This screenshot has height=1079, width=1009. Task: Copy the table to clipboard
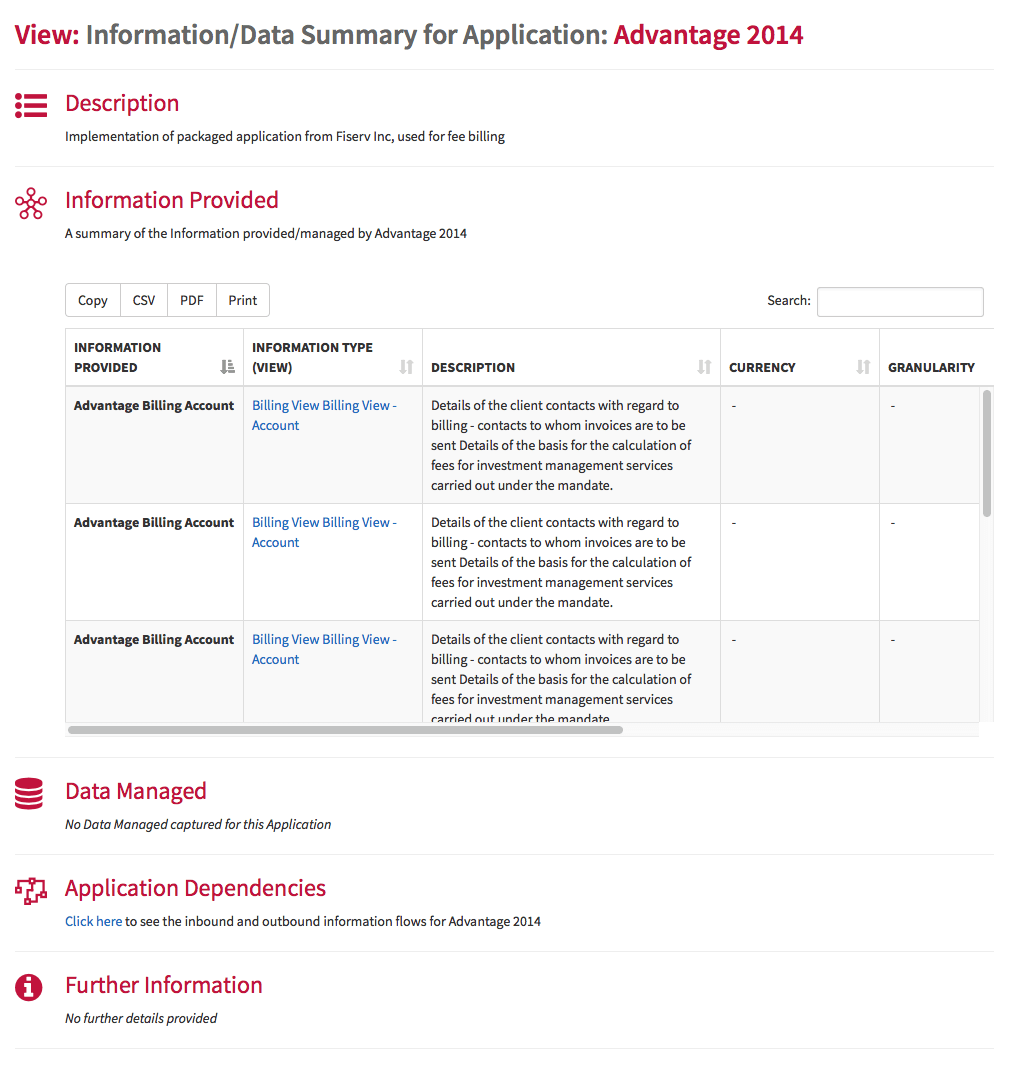coord(93,300)
